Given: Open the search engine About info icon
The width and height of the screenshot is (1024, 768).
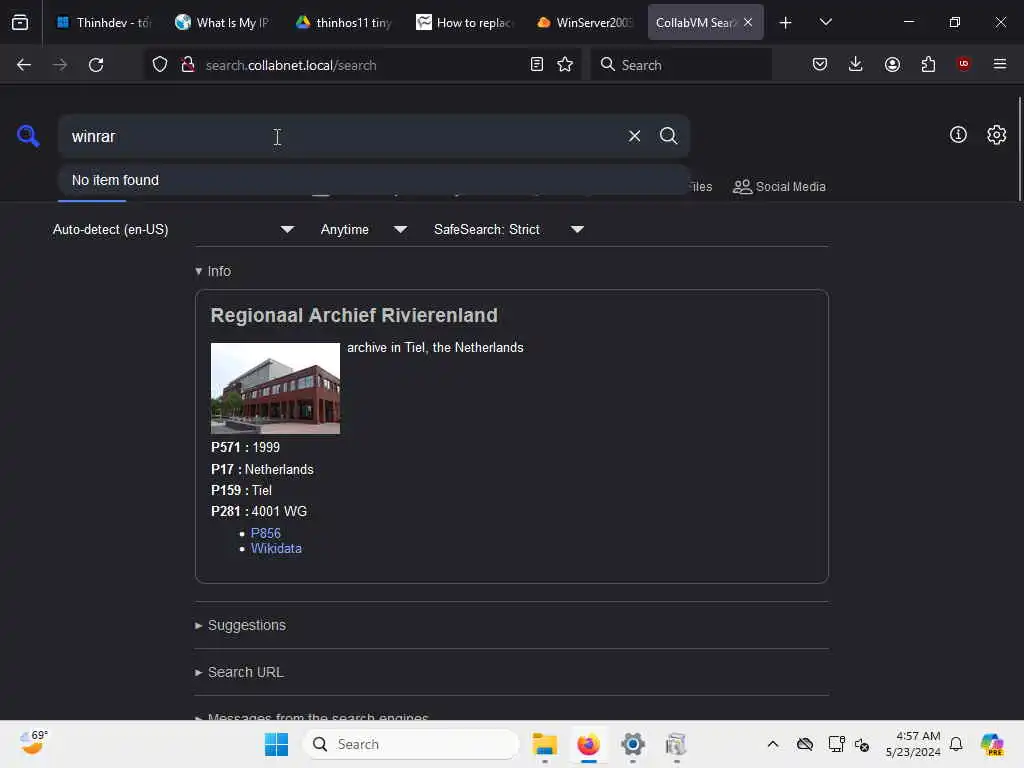Looking at the screenshot, I should (x=958, y=135).
